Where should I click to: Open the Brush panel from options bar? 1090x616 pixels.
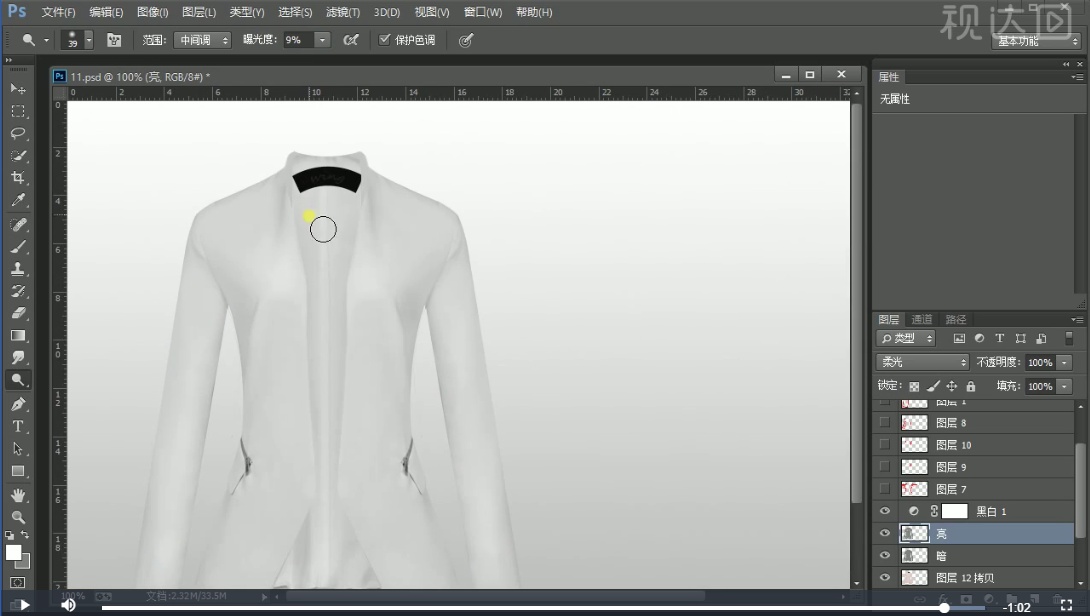[x=114, y=40]
